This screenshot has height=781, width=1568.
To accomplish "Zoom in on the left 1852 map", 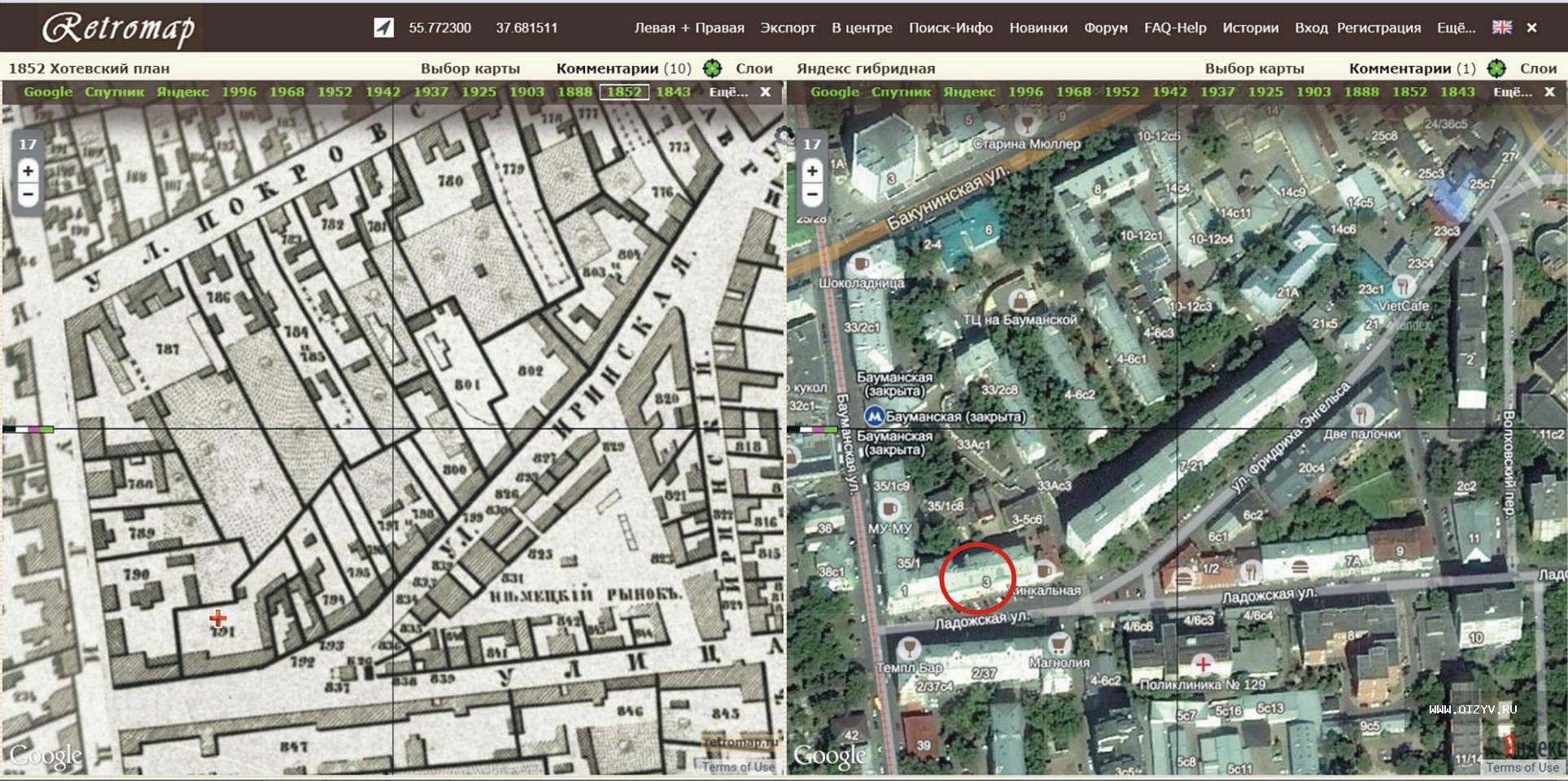I will (28, 171).
